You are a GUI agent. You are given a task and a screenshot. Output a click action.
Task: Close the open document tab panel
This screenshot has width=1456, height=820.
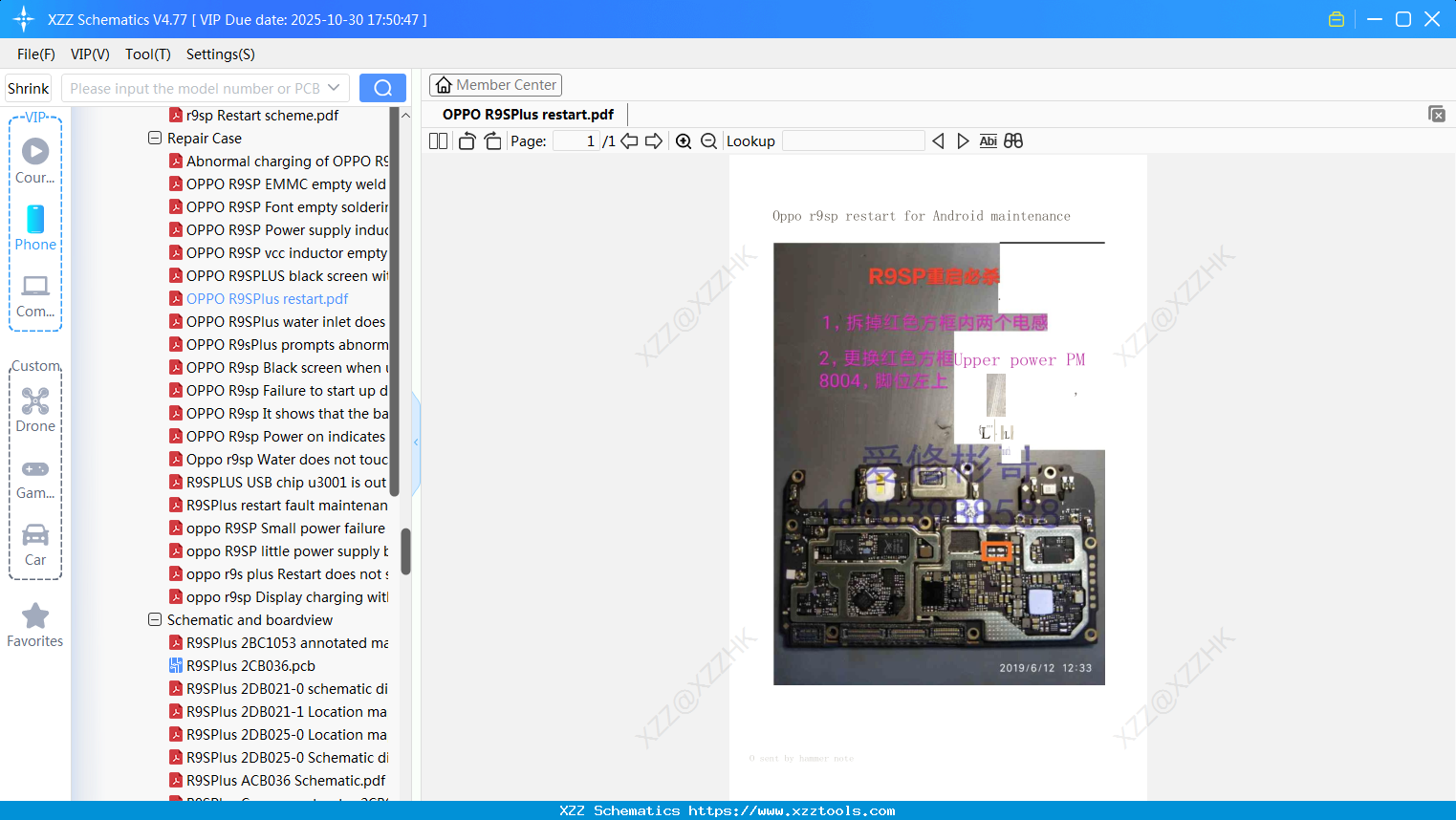(x=1437, y=114)
